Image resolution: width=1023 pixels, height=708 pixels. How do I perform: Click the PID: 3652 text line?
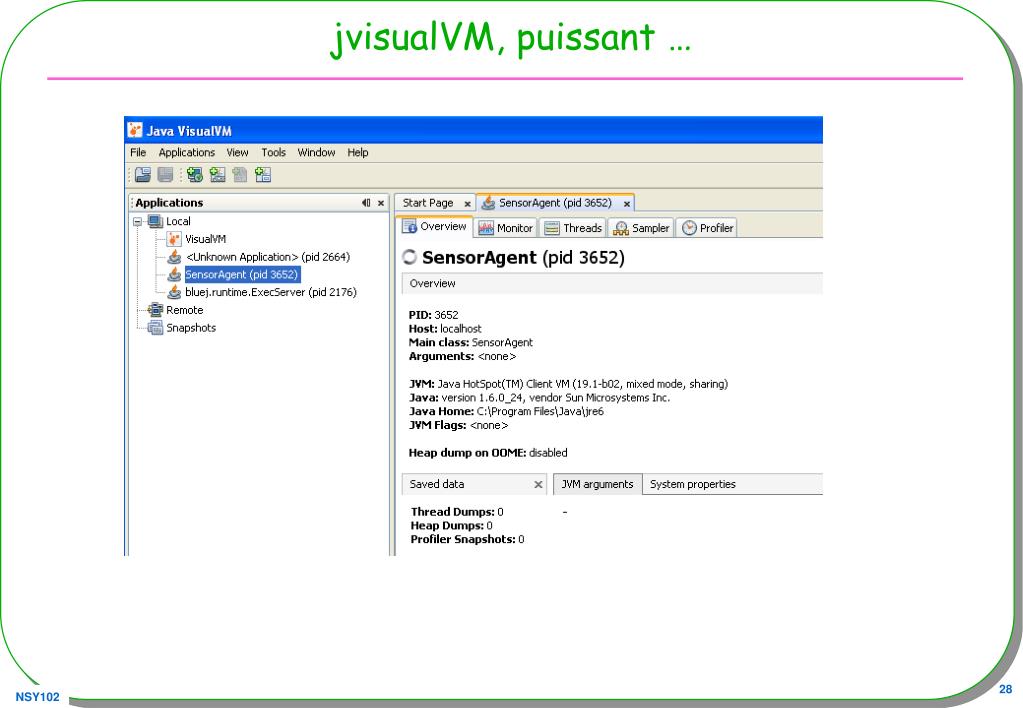tap(433, 315)
